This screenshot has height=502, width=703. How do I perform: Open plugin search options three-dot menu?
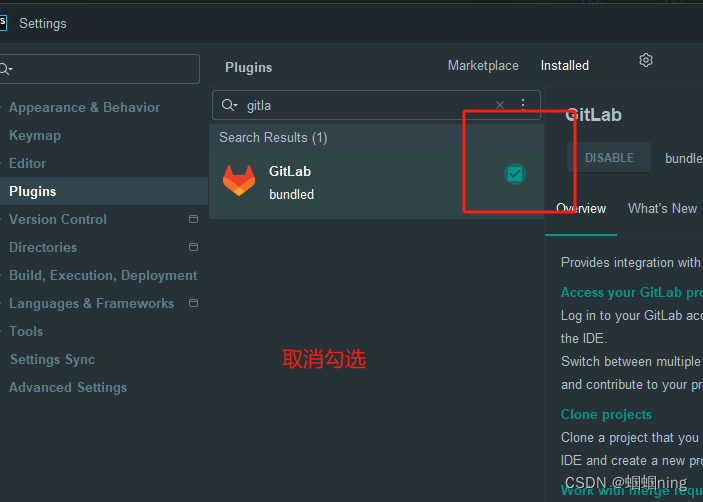(523, 104)
